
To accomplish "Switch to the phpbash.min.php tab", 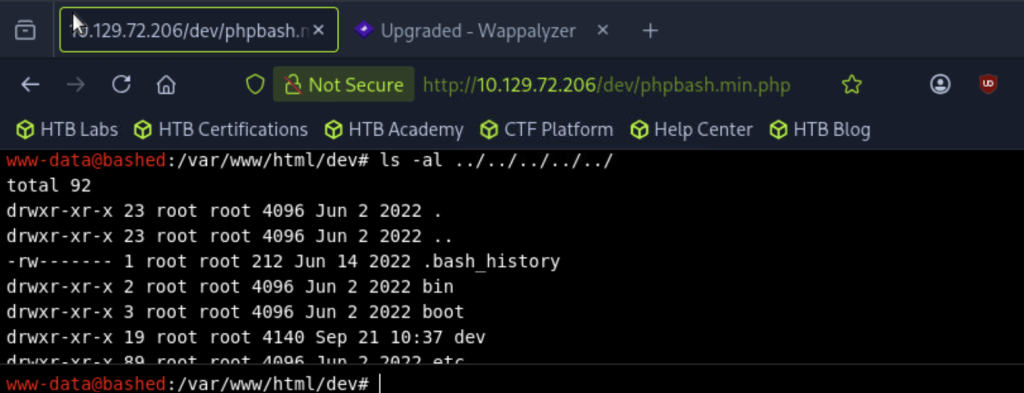I will 199,30.
